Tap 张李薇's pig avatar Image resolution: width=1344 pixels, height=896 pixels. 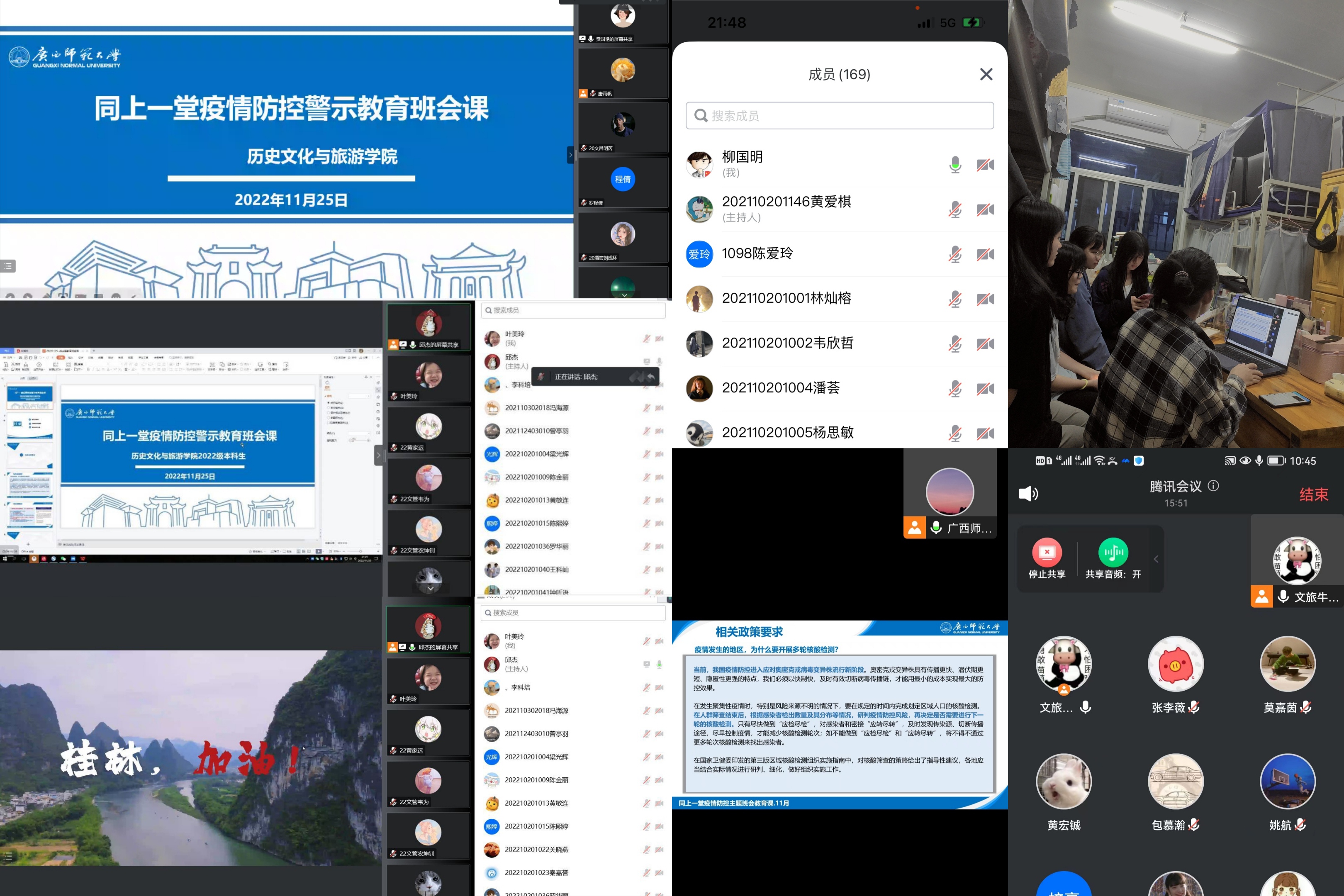pos(1176,664)
